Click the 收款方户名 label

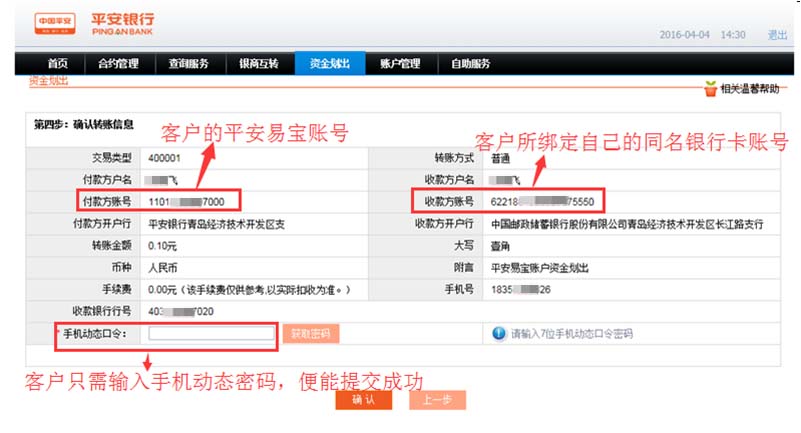pos(450,180)
